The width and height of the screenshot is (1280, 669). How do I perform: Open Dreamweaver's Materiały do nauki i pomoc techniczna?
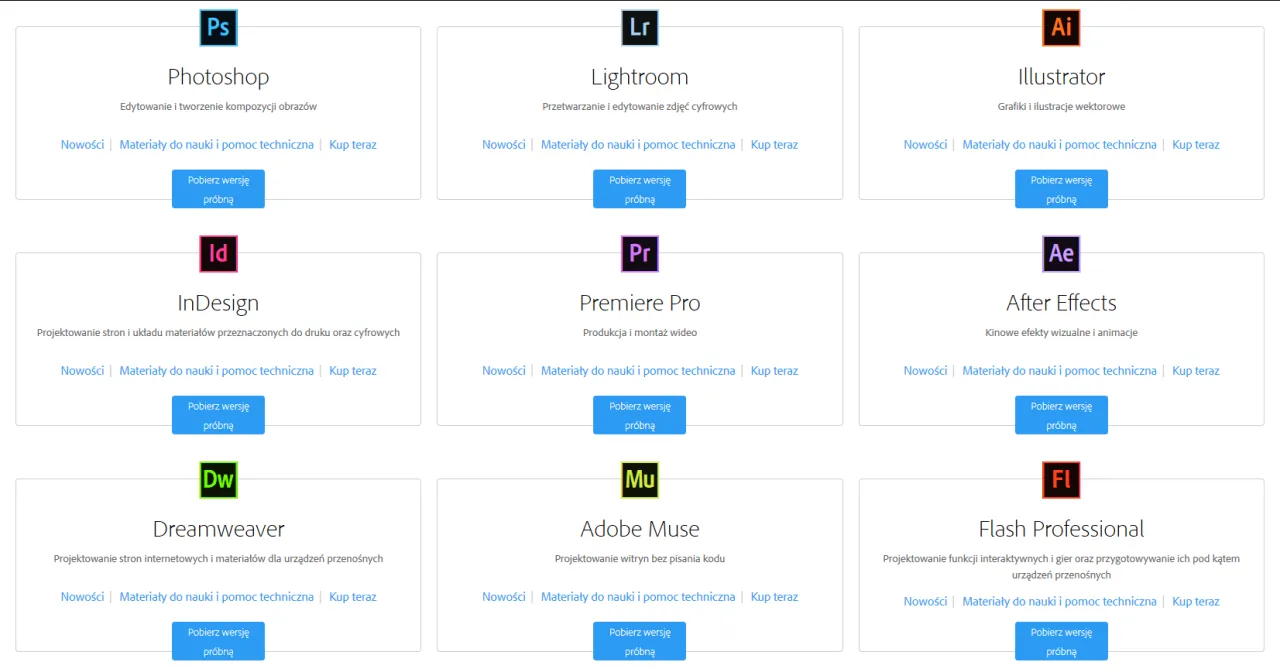tap(217, 597)
